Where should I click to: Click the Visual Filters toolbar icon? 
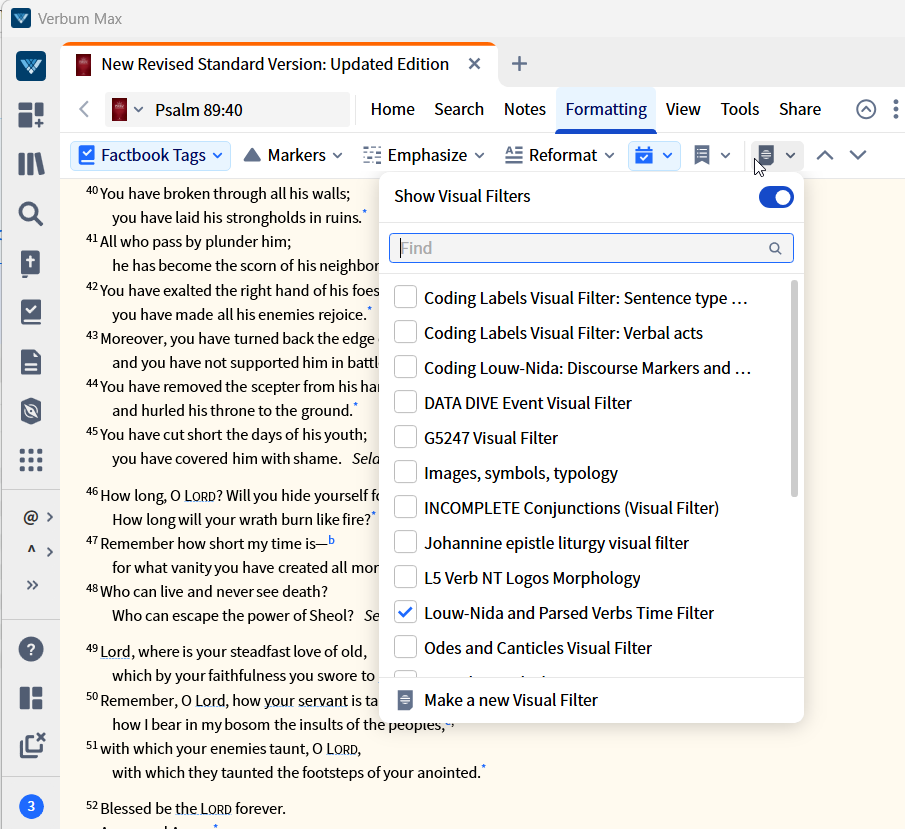point(766,155)
